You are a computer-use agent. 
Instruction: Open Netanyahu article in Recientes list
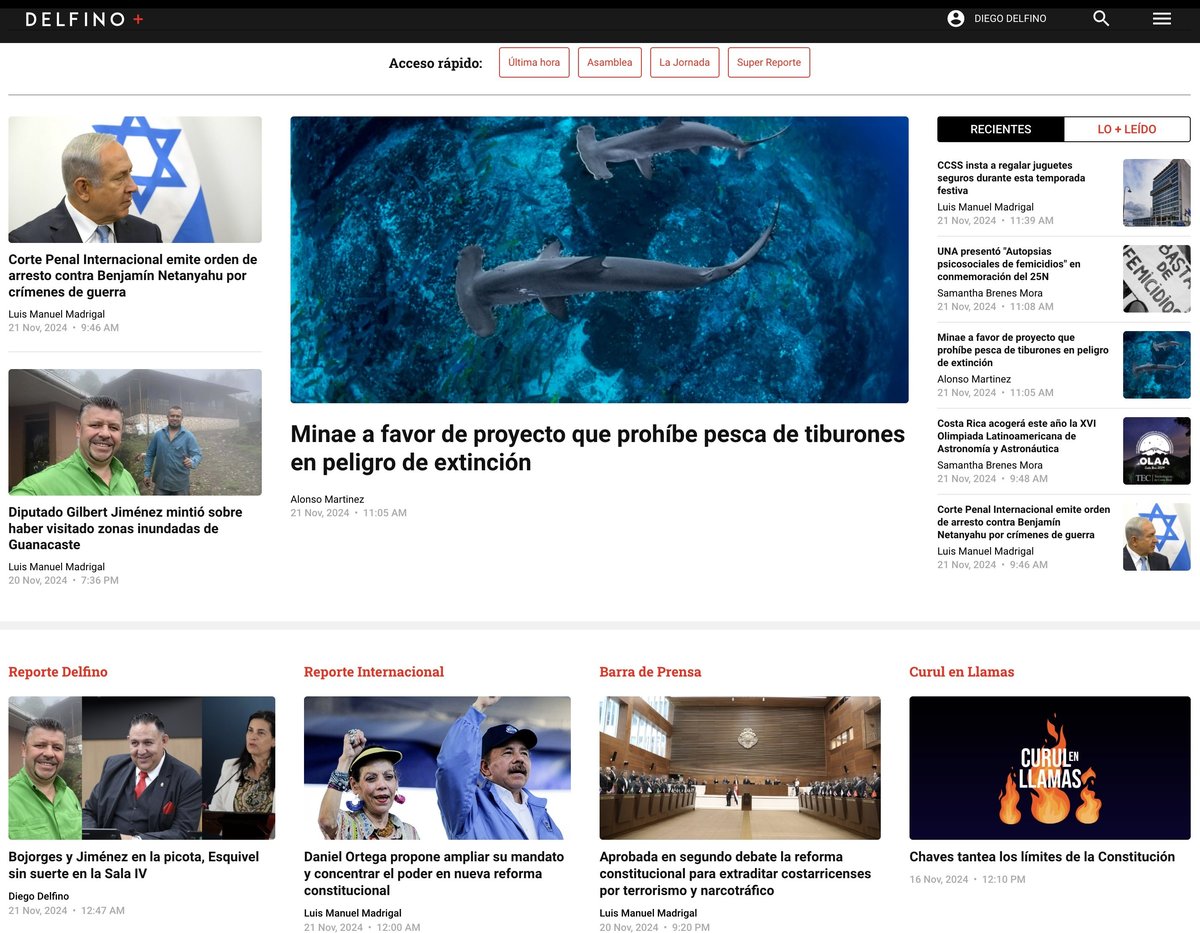pos(1023,522)
